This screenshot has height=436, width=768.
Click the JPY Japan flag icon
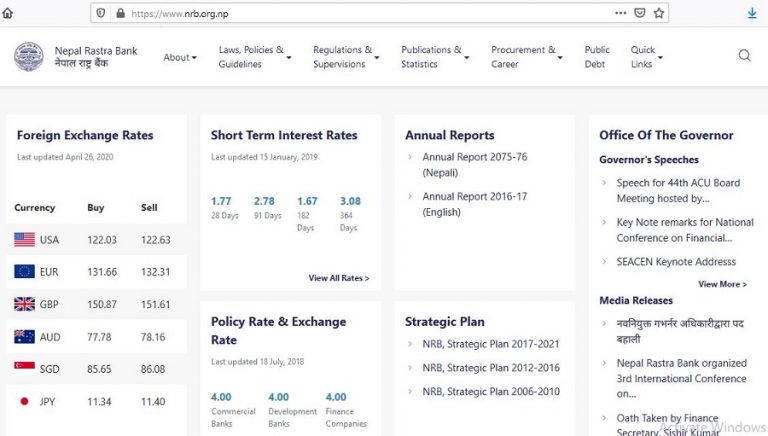click(x=25, y=402)
